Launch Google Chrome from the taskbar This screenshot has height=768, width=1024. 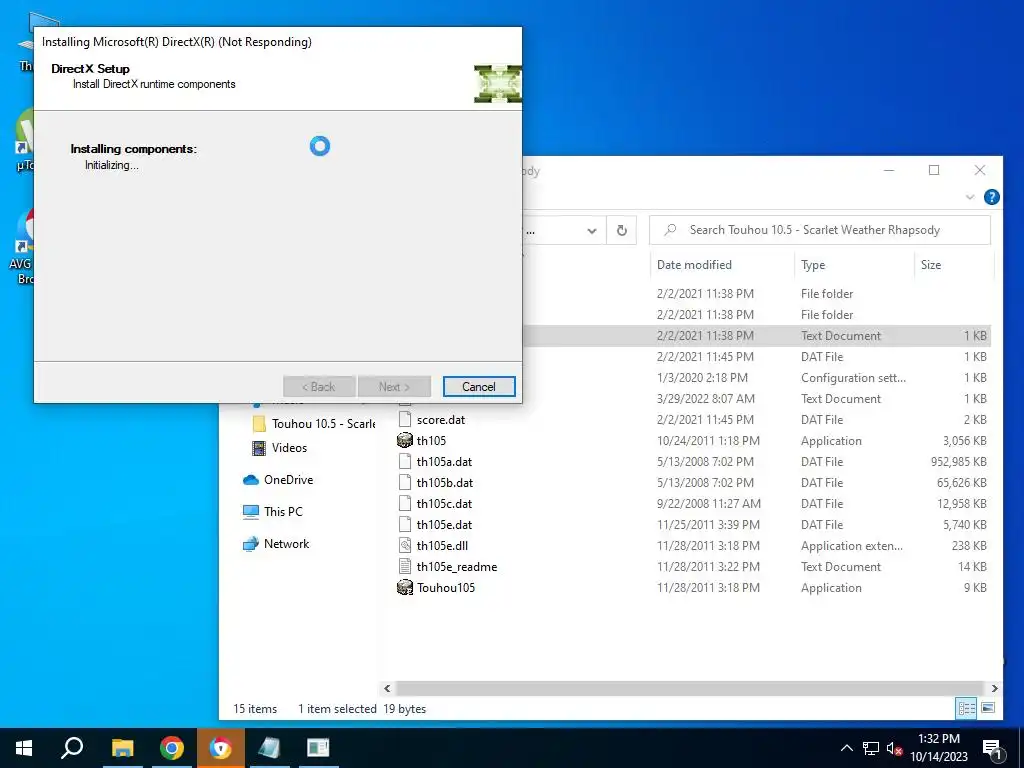click(x=172, y=748)
